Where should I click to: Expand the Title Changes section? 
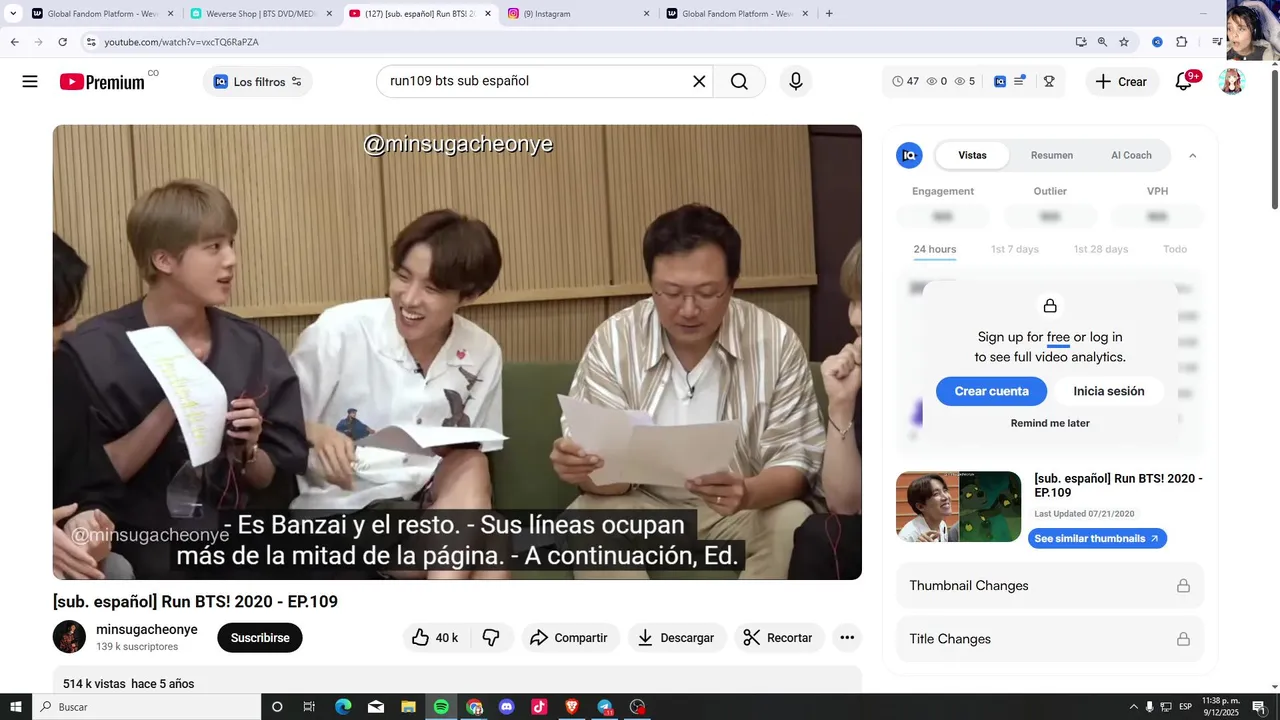[x=1050, y=639]
